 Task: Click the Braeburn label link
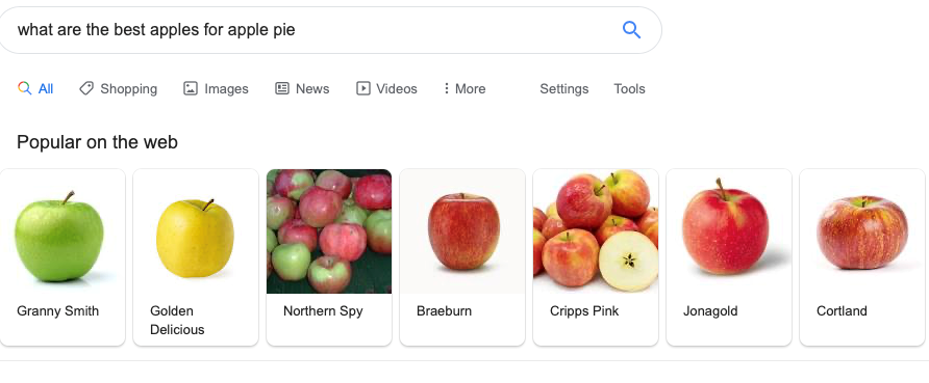click(444, 311)
